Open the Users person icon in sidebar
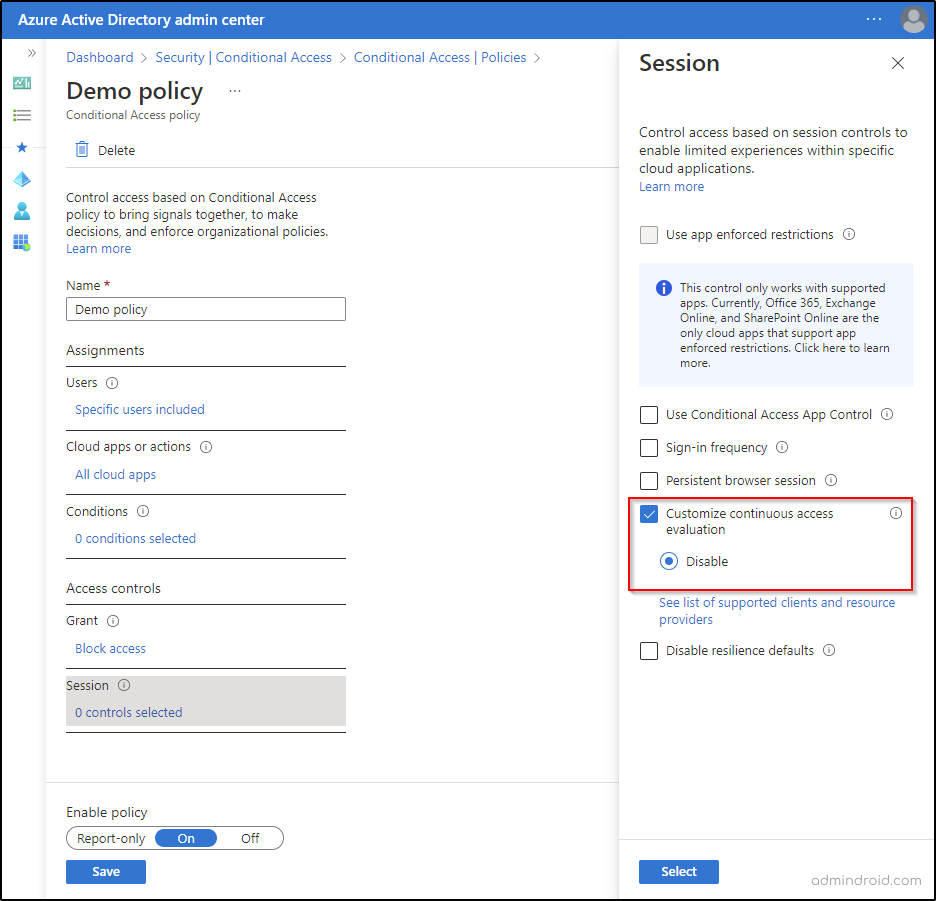The width and height of the screenshot is (936, 901). 22,211
